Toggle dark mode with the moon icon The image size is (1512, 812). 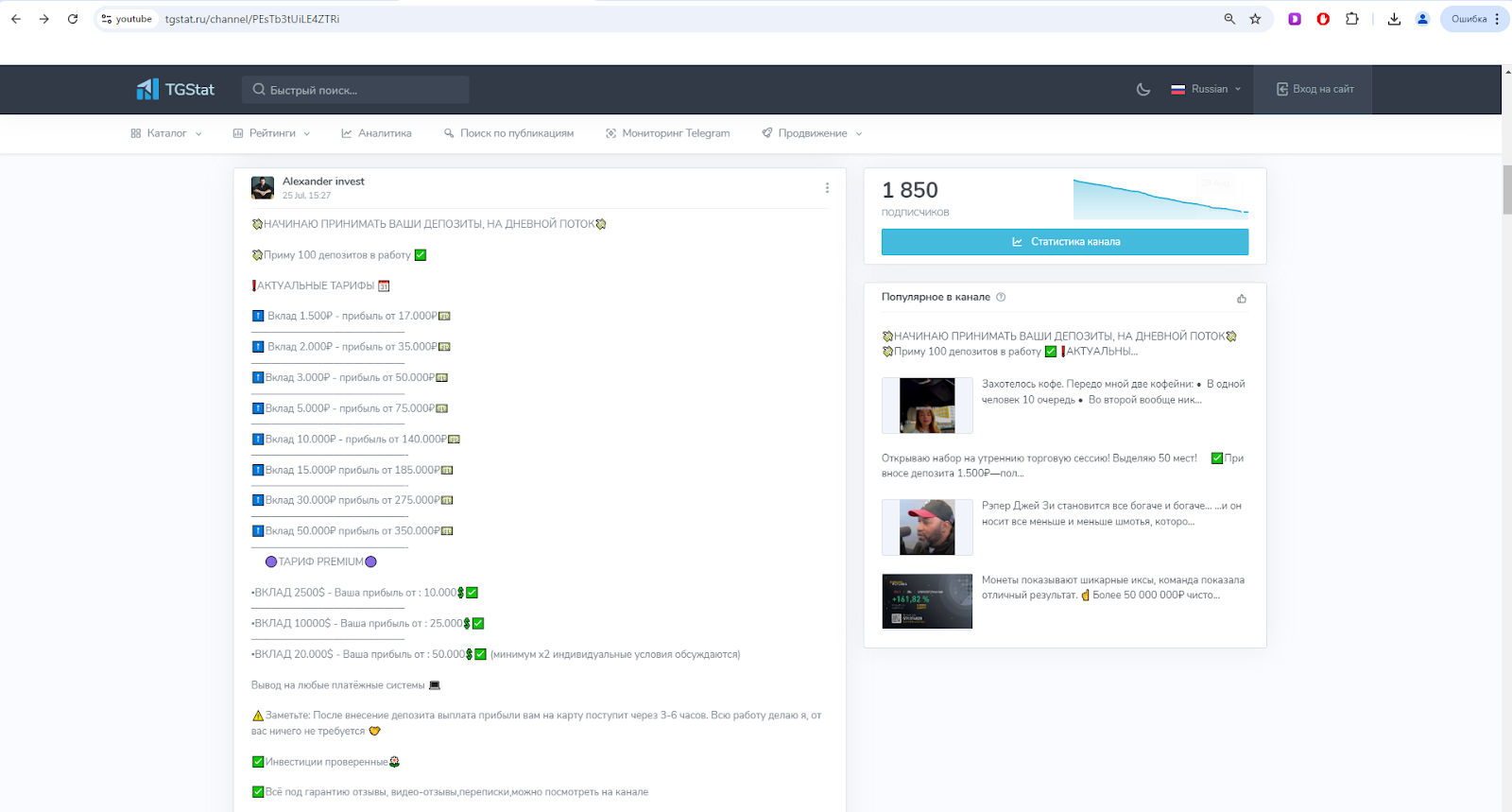1143,89
